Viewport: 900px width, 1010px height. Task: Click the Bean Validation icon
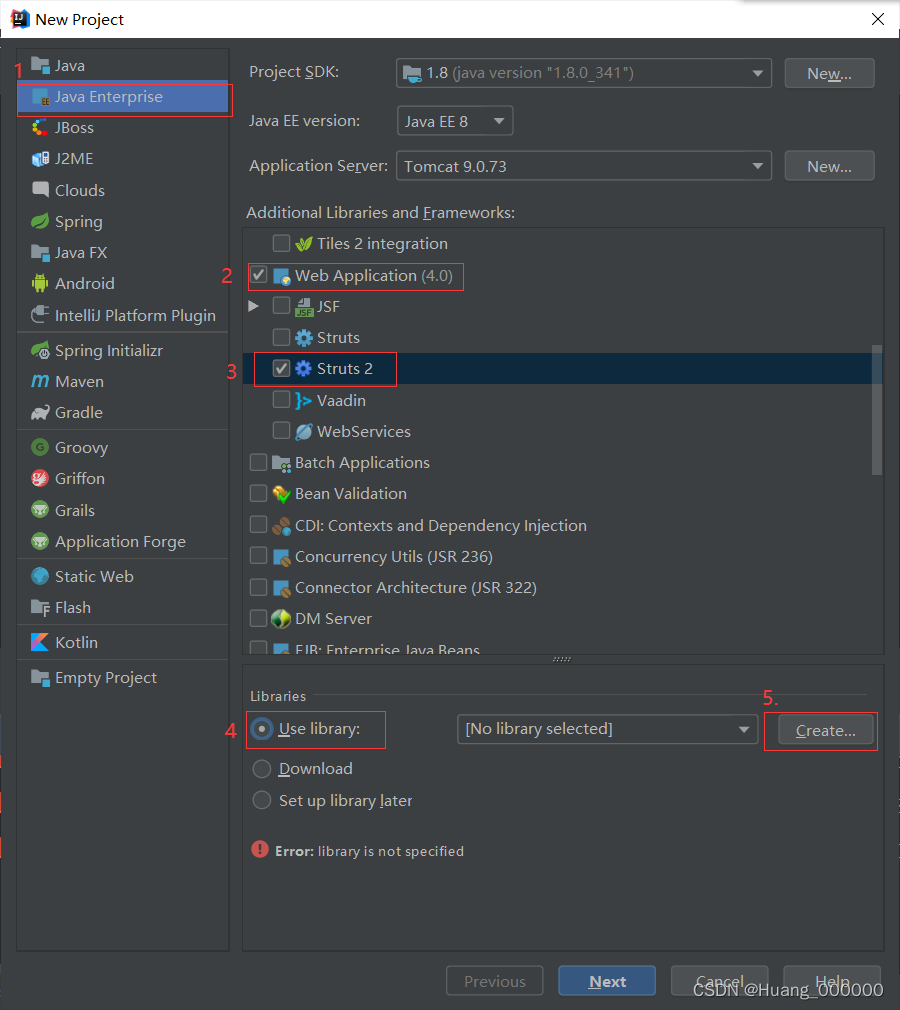click(282, 494)
